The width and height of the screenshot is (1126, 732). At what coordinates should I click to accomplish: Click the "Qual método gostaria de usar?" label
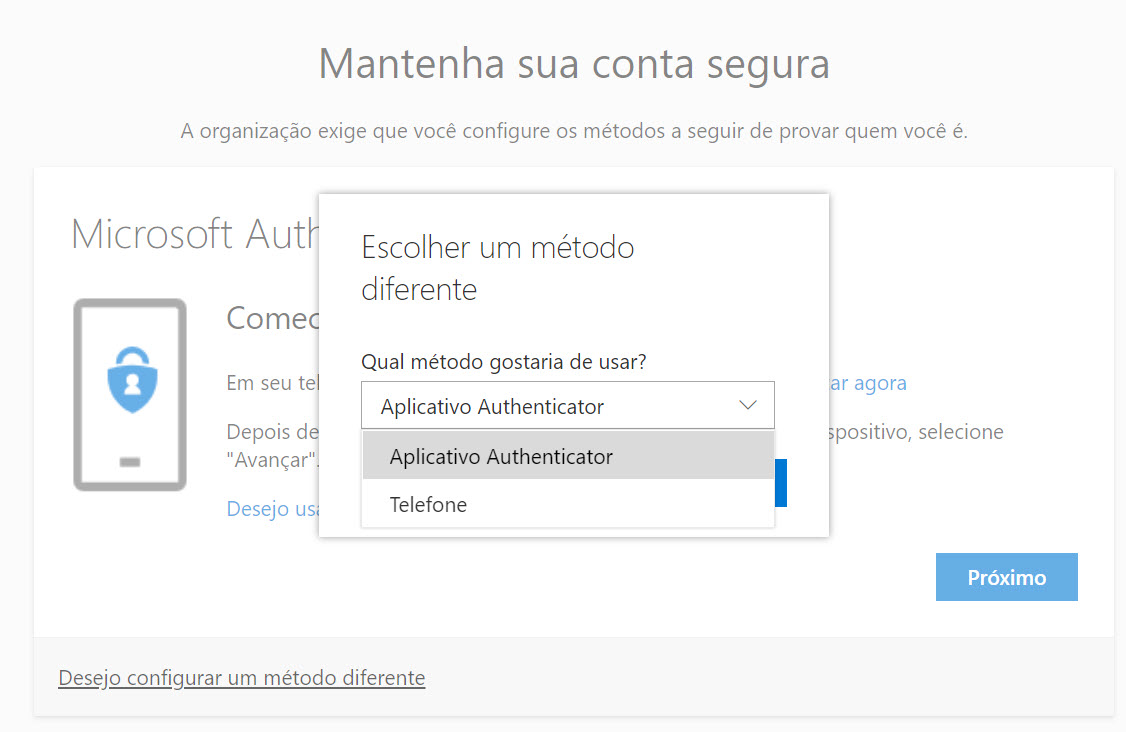coord(503,362)
